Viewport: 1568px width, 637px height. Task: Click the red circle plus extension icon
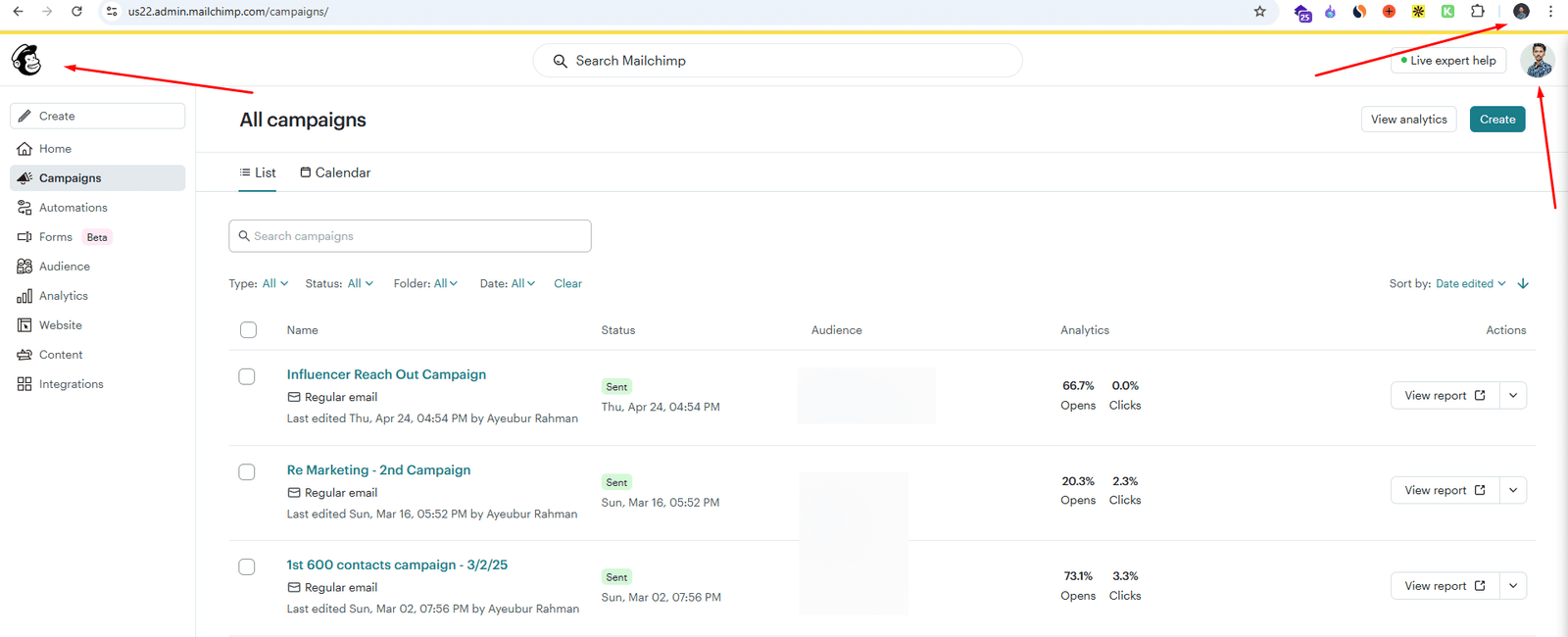[1389, 12]
